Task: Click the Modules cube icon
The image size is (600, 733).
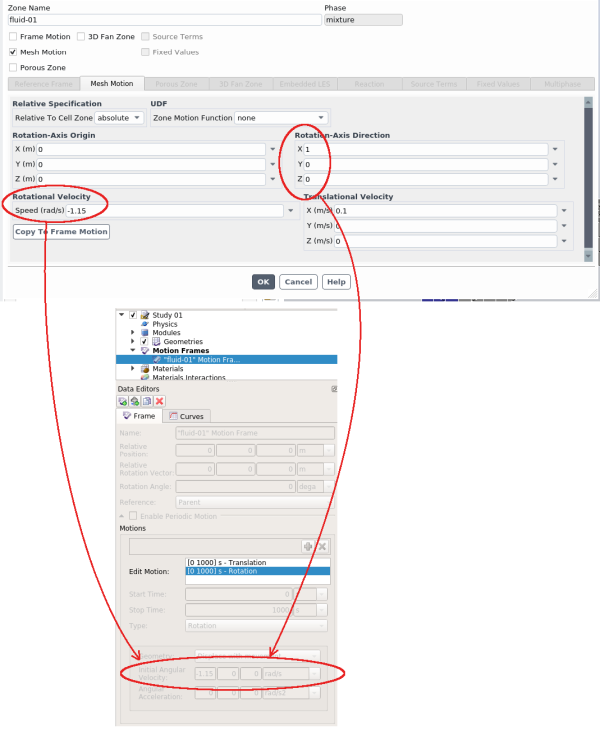Action: click(x=145, y=333)
